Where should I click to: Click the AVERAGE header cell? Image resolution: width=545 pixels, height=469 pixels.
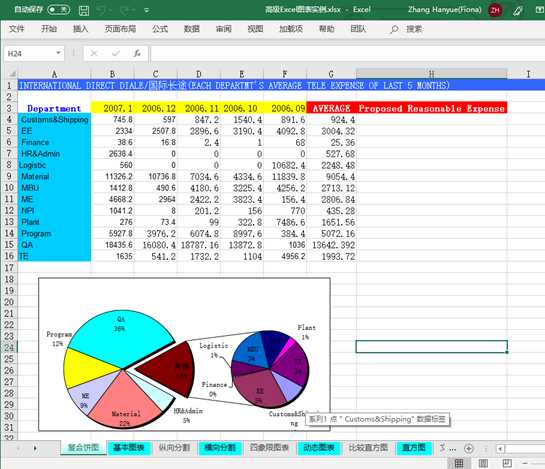[x=331, y=108]
